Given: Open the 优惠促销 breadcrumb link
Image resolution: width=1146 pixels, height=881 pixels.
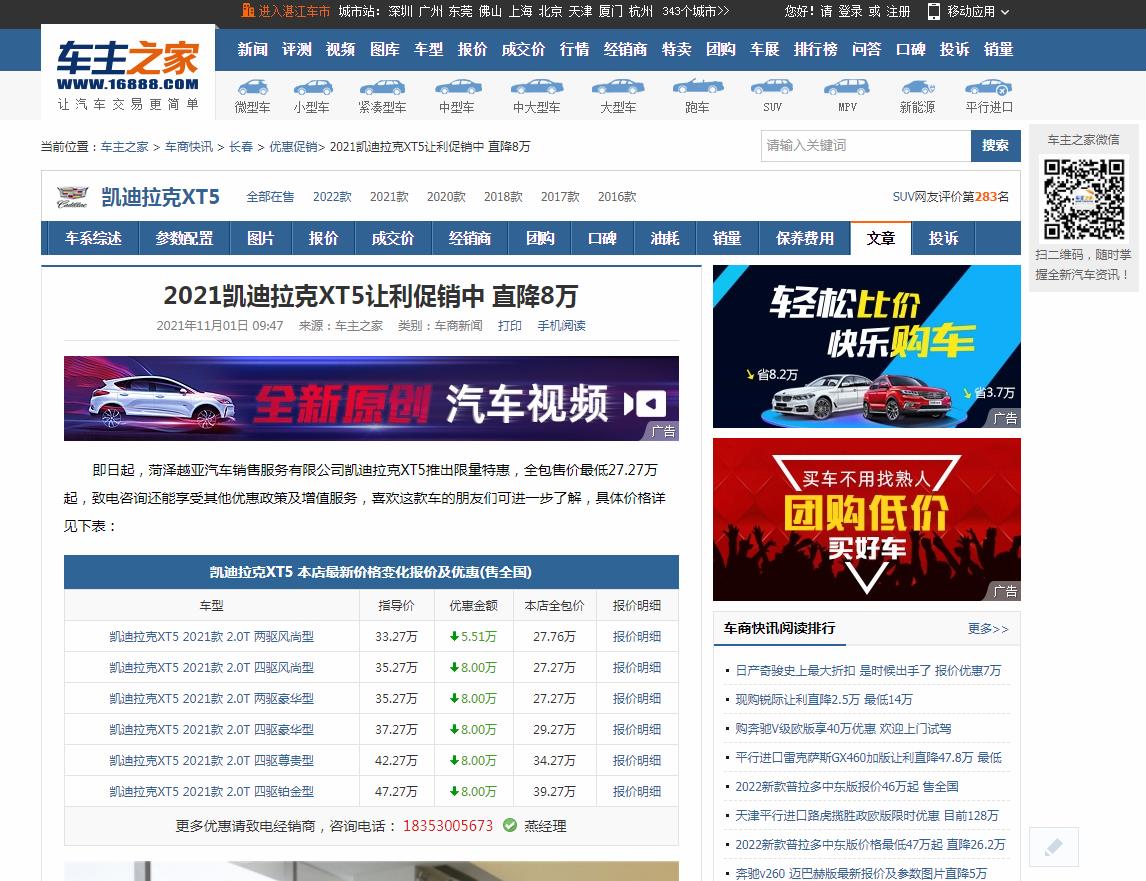Looking at the screenshot, I should coord(293,146).
